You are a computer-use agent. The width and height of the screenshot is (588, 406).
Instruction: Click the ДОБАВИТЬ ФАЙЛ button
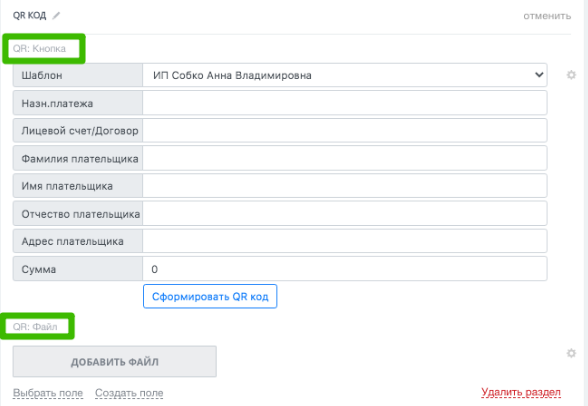point(115,362)
